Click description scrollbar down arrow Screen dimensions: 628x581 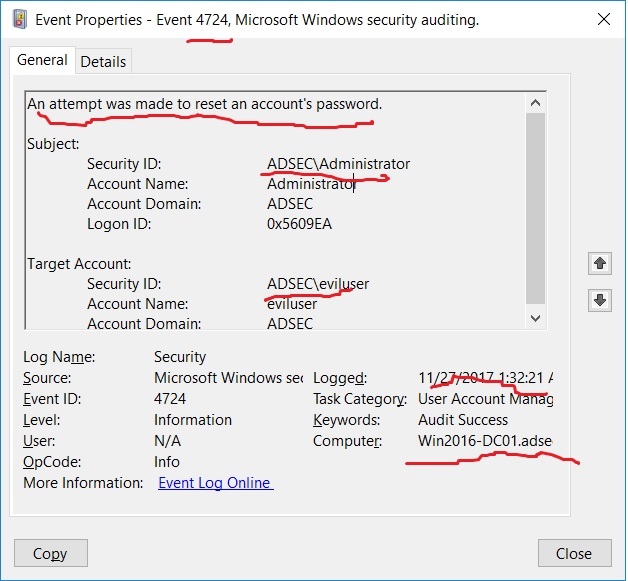(536, 318)
